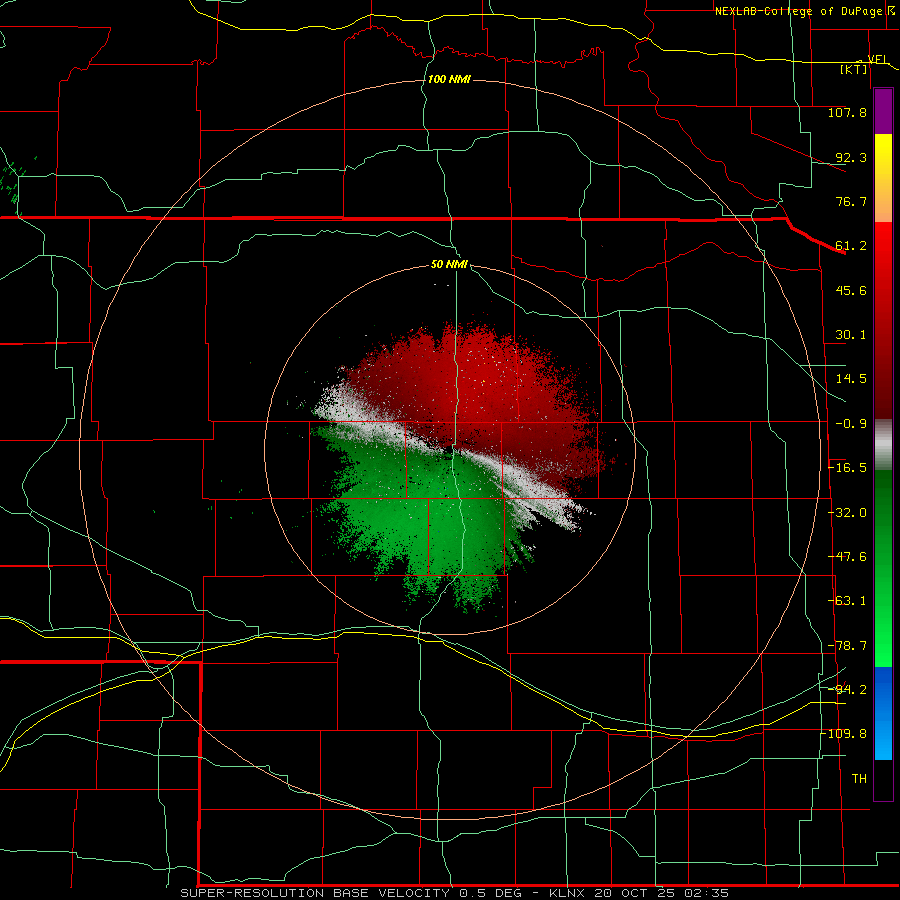The height and width of the screenshot is (900, 900).
Task: Click the -78.7 legend value
Action: 847,646
